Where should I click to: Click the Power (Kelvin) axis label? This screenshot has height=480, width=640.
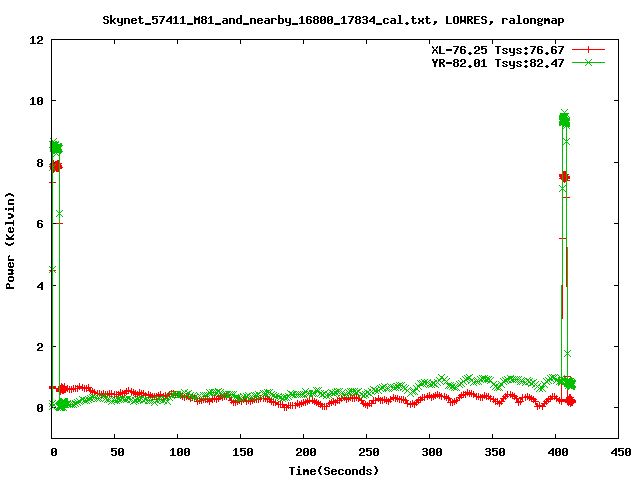click(x=10, y=241)
